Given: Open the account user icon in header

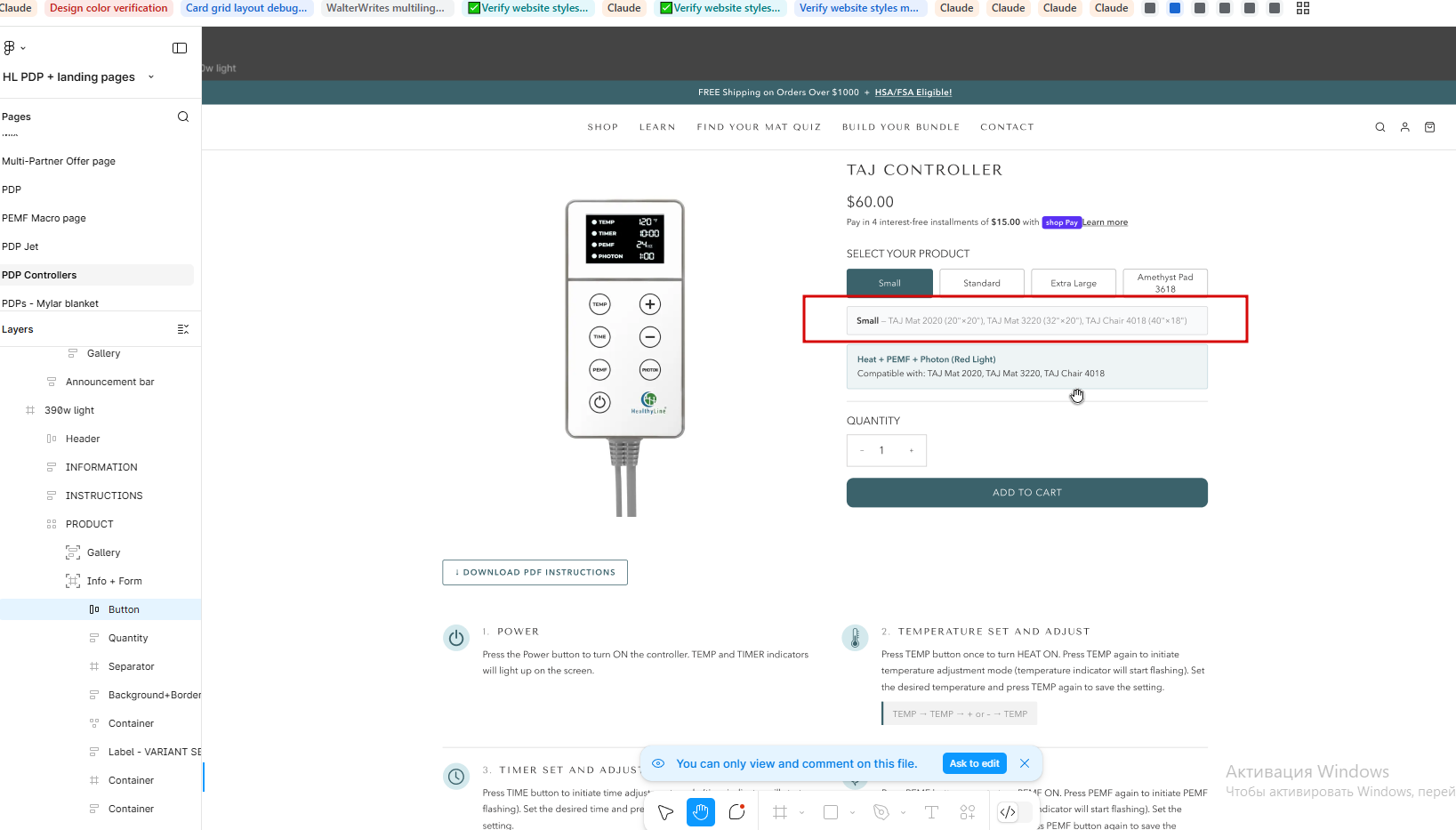Looking at the screenshot, I should pyautogui.click(x=1405, y=127).
